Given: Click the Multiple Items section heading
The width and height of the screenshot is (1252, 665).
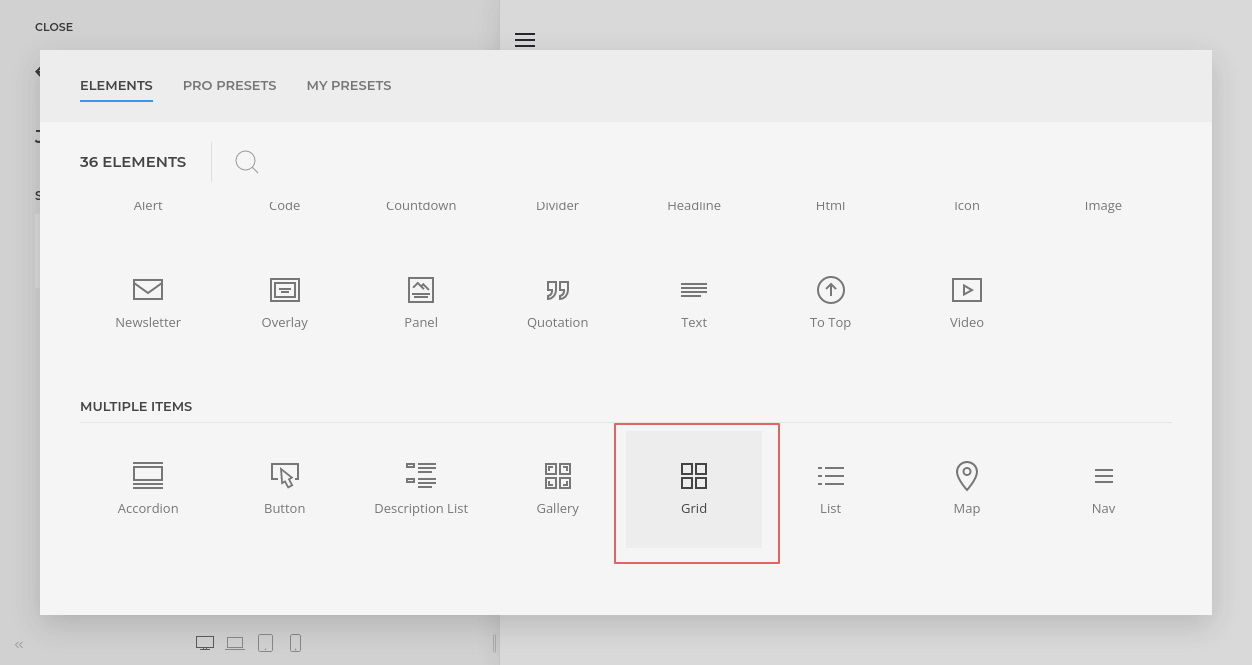Looking at the screenshot, I should tap(136, 407).
